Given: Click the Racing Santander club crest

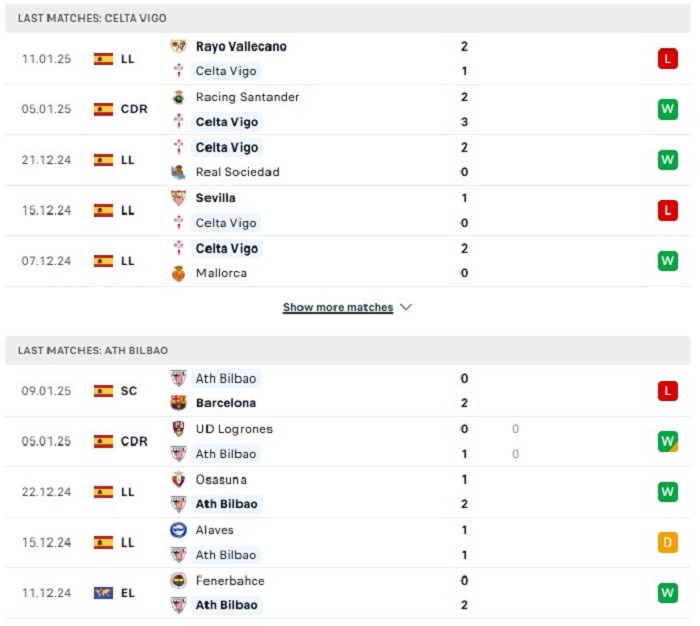Looking at the screenshot, I should [179, 97].
